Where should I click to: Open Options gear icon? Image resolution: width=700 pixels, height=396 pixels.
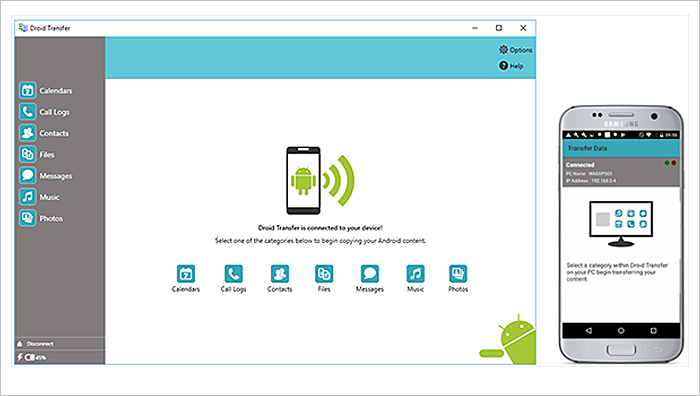click(x=504, y=50)
